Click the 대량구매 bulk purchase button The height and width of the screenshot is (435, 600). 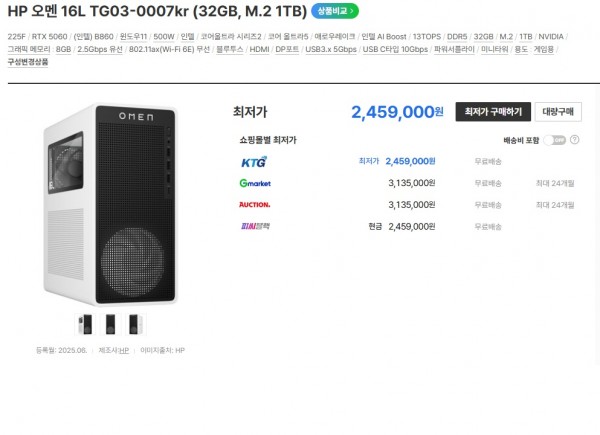click(560, 112)
